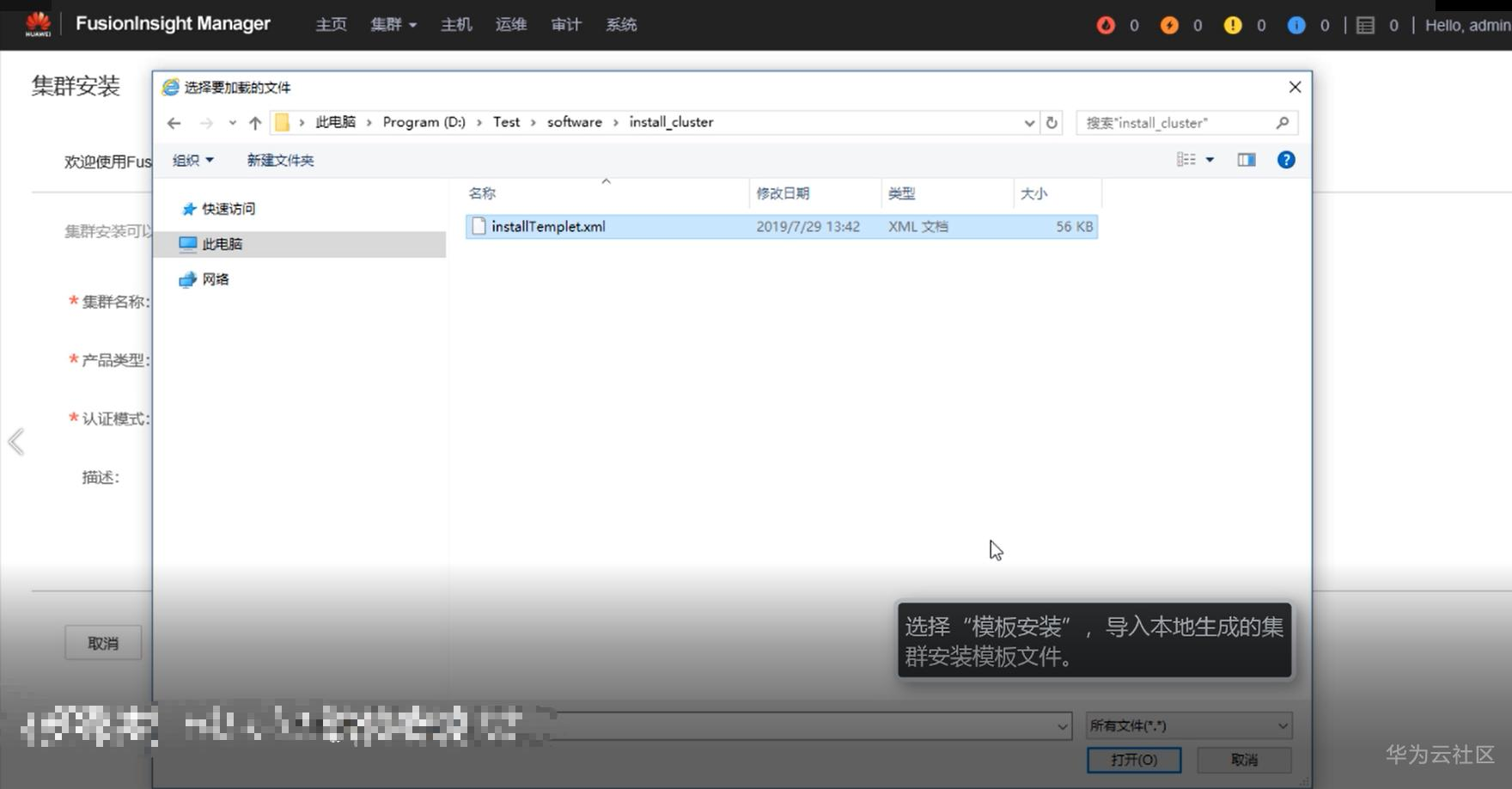Click 此电脑 in the address path

point(335,122)
